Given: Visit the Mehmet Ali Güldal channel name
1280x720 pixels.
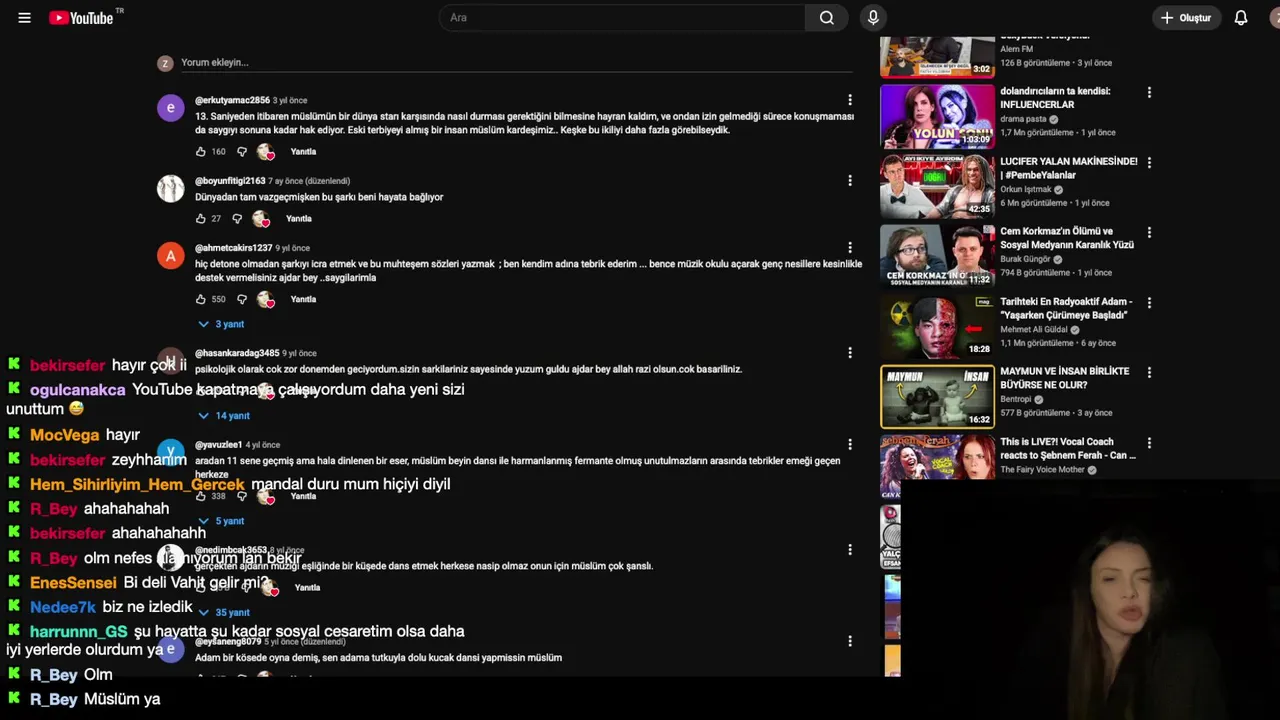Looking at the screenshot, I should (1034, 329).
